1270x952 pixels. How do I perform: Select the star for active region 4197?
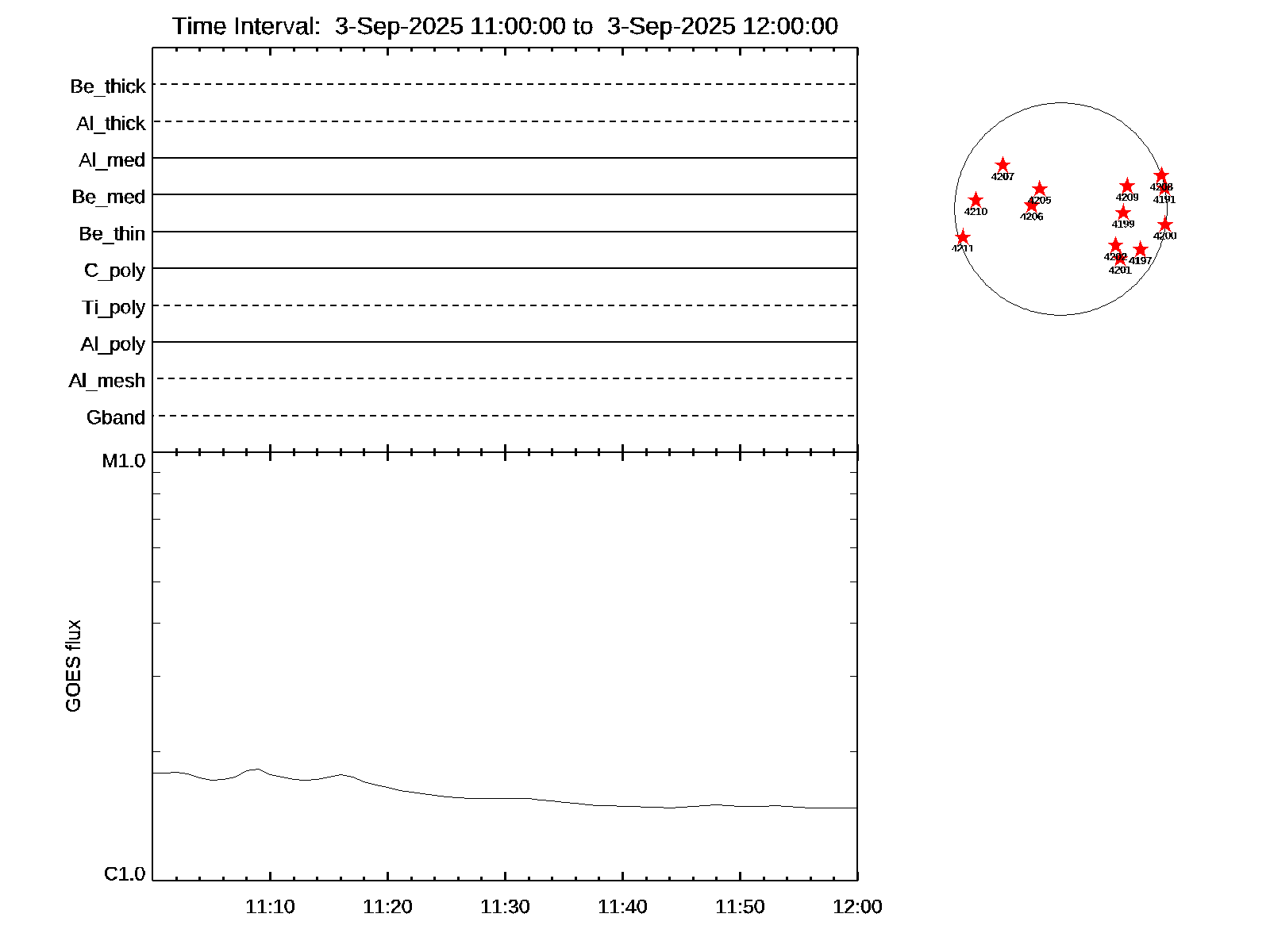pyautogui.click(x=1141, y=250)
